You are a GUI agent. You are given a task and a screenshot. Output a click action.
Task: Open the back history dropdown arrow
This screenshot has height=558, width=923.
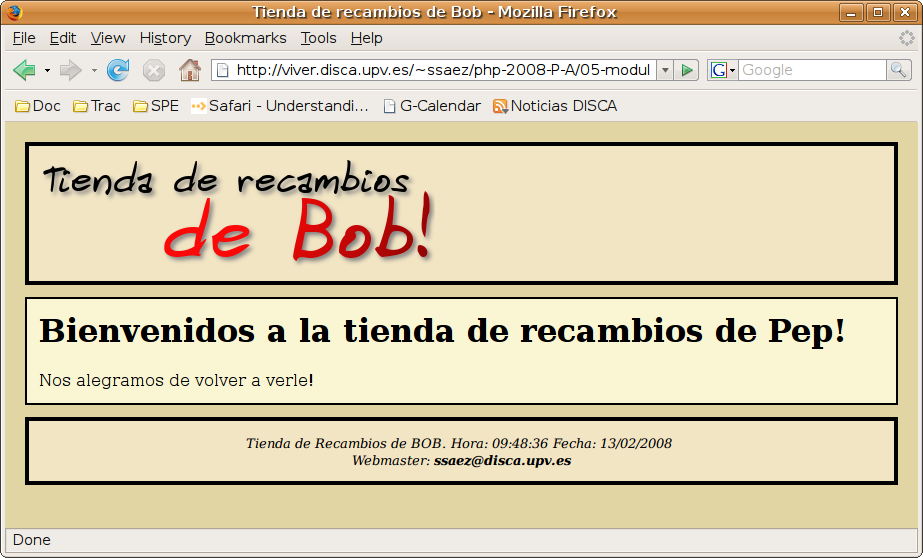(x=47, y=70)
